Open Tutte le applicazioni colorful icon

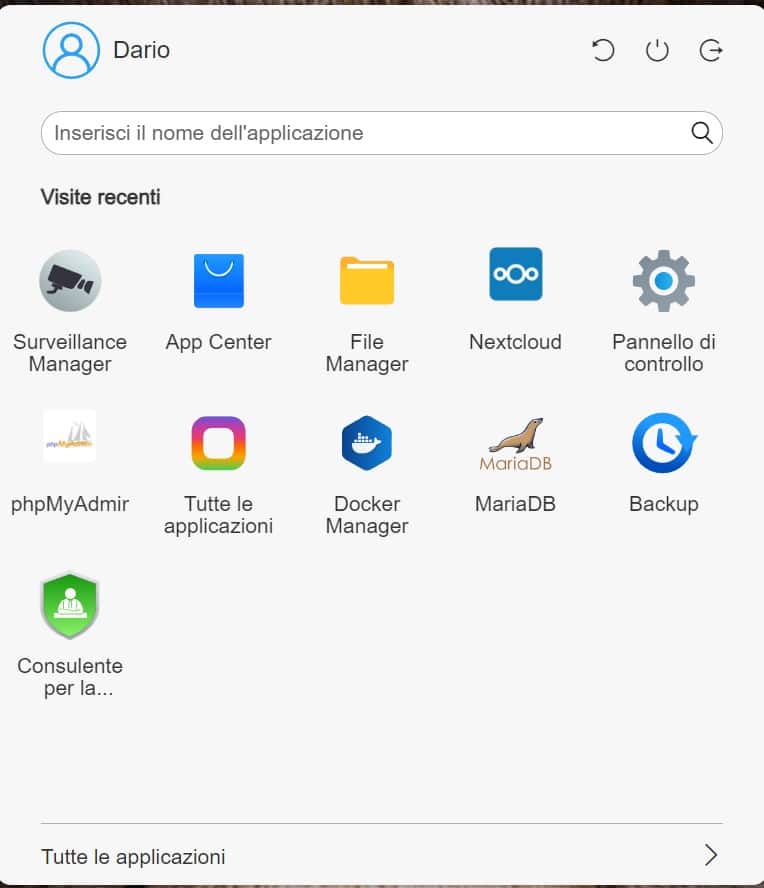pyautogui.click(x=219, y=443)
